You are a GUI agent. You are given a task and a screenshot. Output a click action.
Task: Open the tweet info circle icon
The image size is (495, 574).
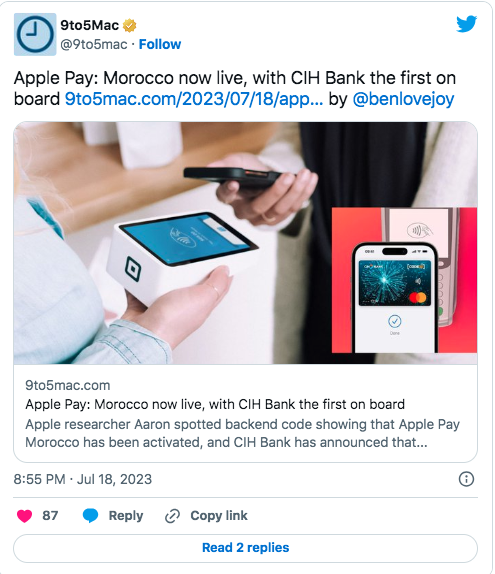click(x=466, y=479)
